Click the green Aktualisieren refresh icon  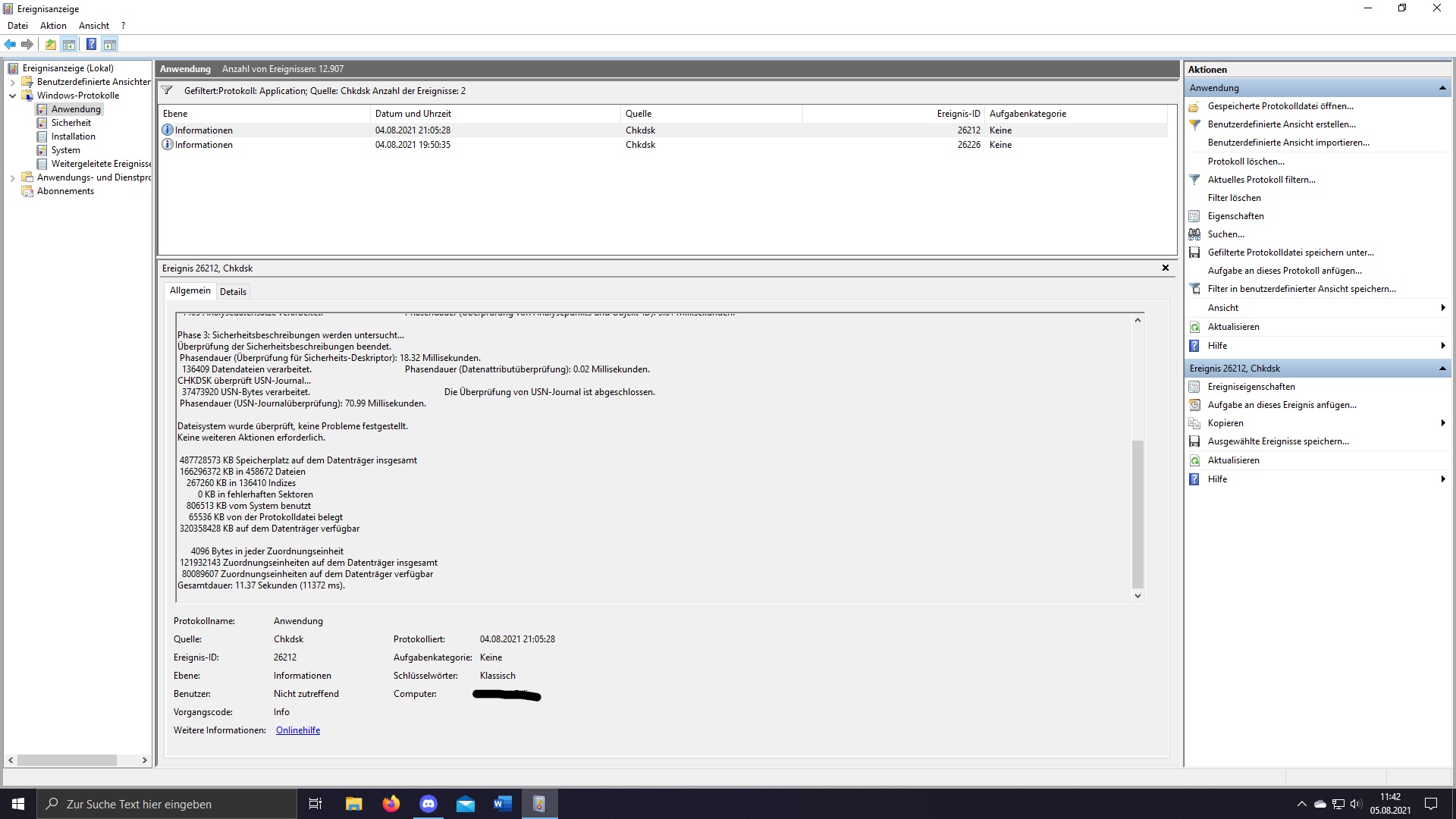1195,327
